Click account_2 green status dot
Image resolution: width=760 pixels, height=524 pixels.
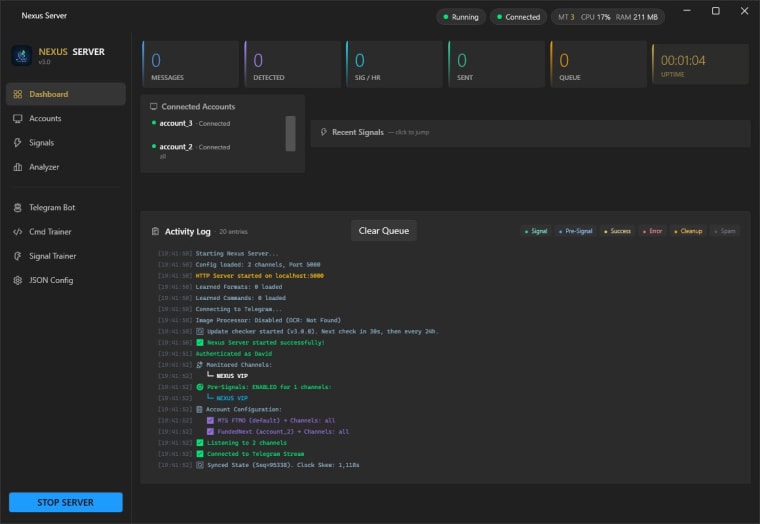click(x=154, y=146)
